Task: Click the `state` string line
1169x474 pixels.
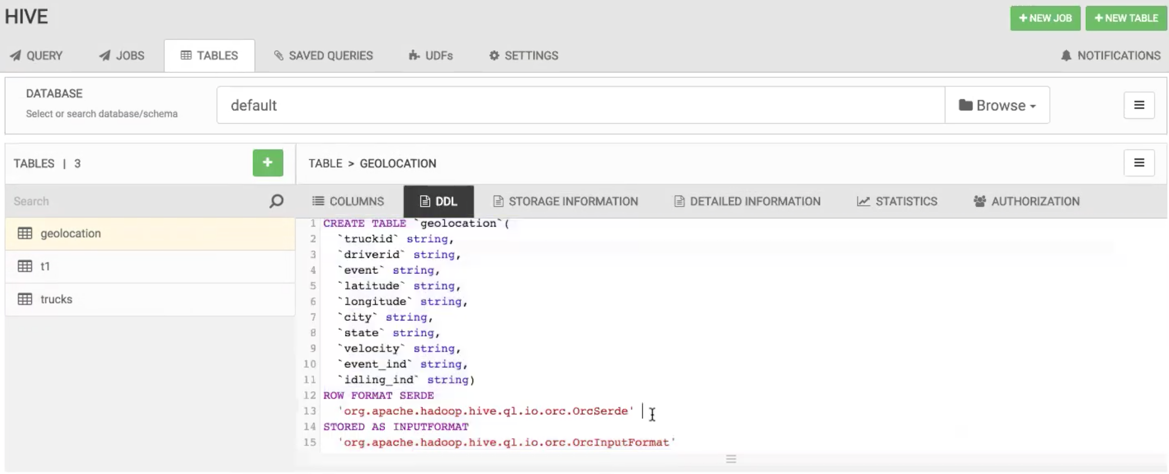Action: point(388,333)
